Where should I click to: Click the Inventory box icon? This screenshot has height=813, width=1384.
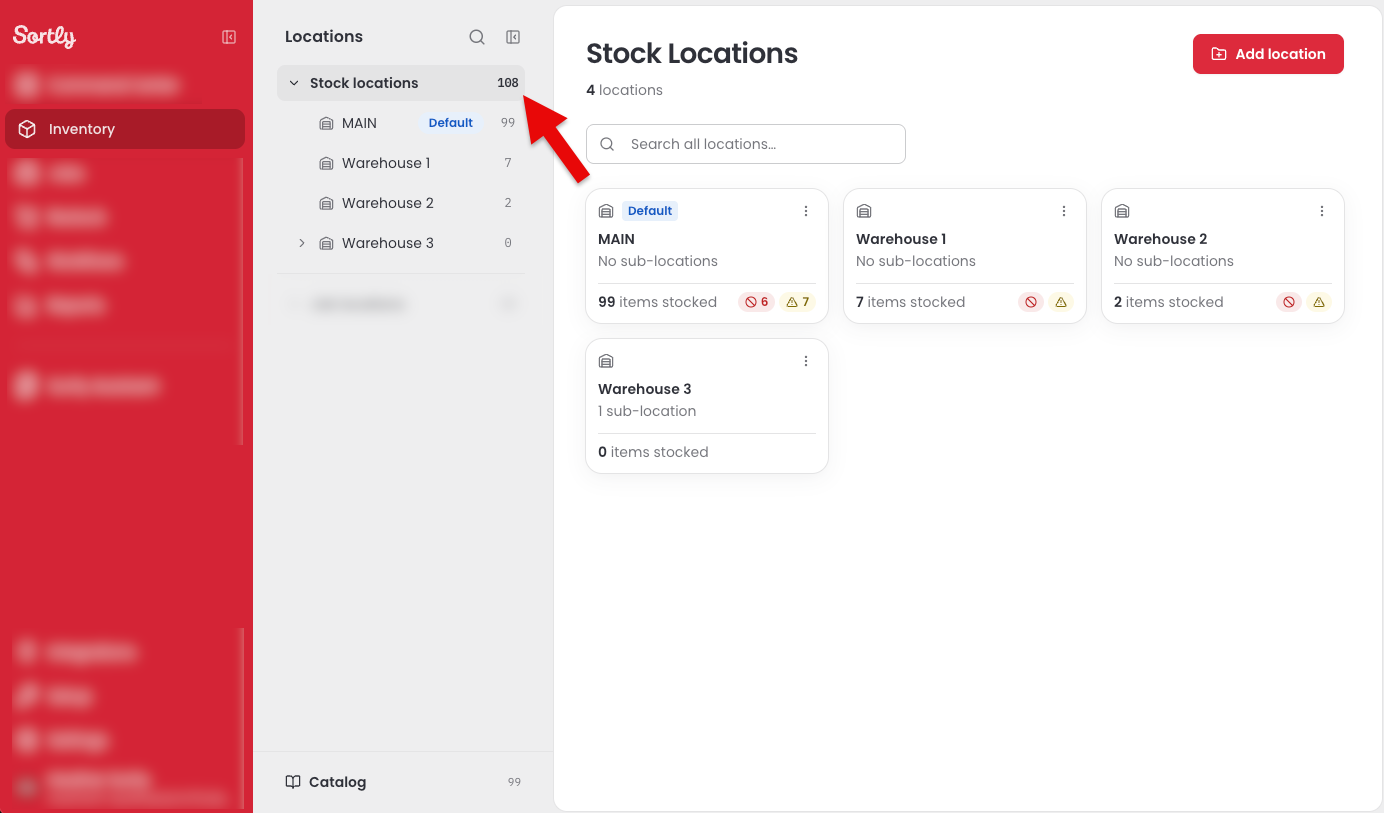(28, 129)
